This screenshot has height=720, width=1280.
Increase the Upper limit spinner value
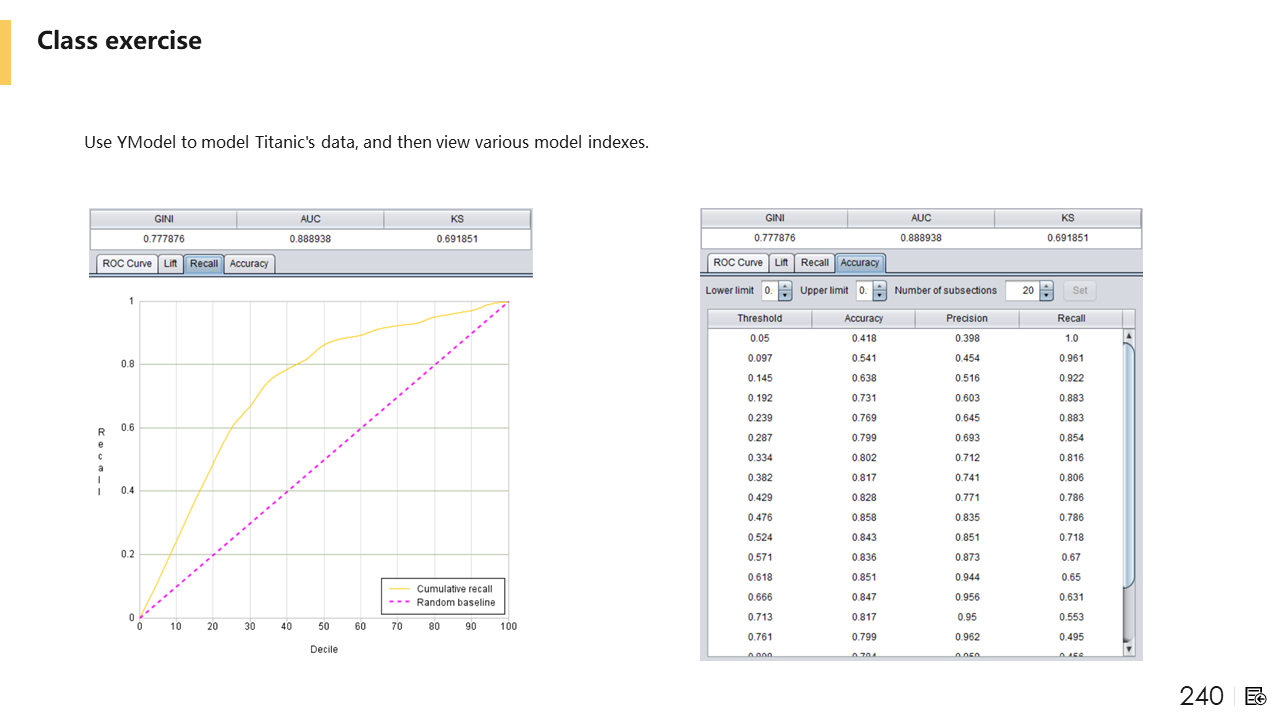tap(880, 286)
